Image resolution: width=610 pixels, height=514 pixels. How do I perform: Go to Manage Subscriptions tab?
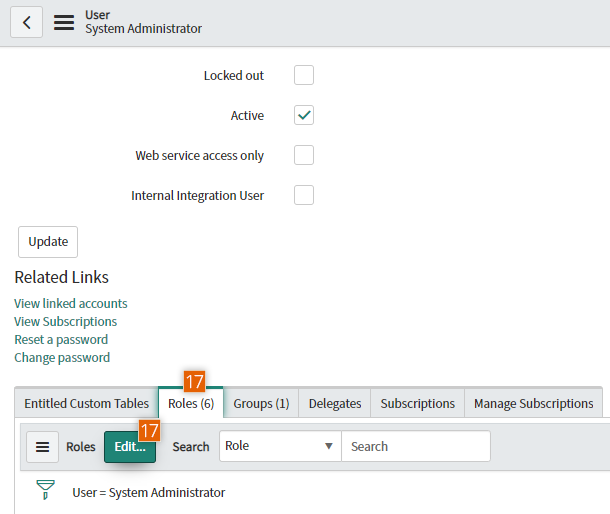(533, 403)
